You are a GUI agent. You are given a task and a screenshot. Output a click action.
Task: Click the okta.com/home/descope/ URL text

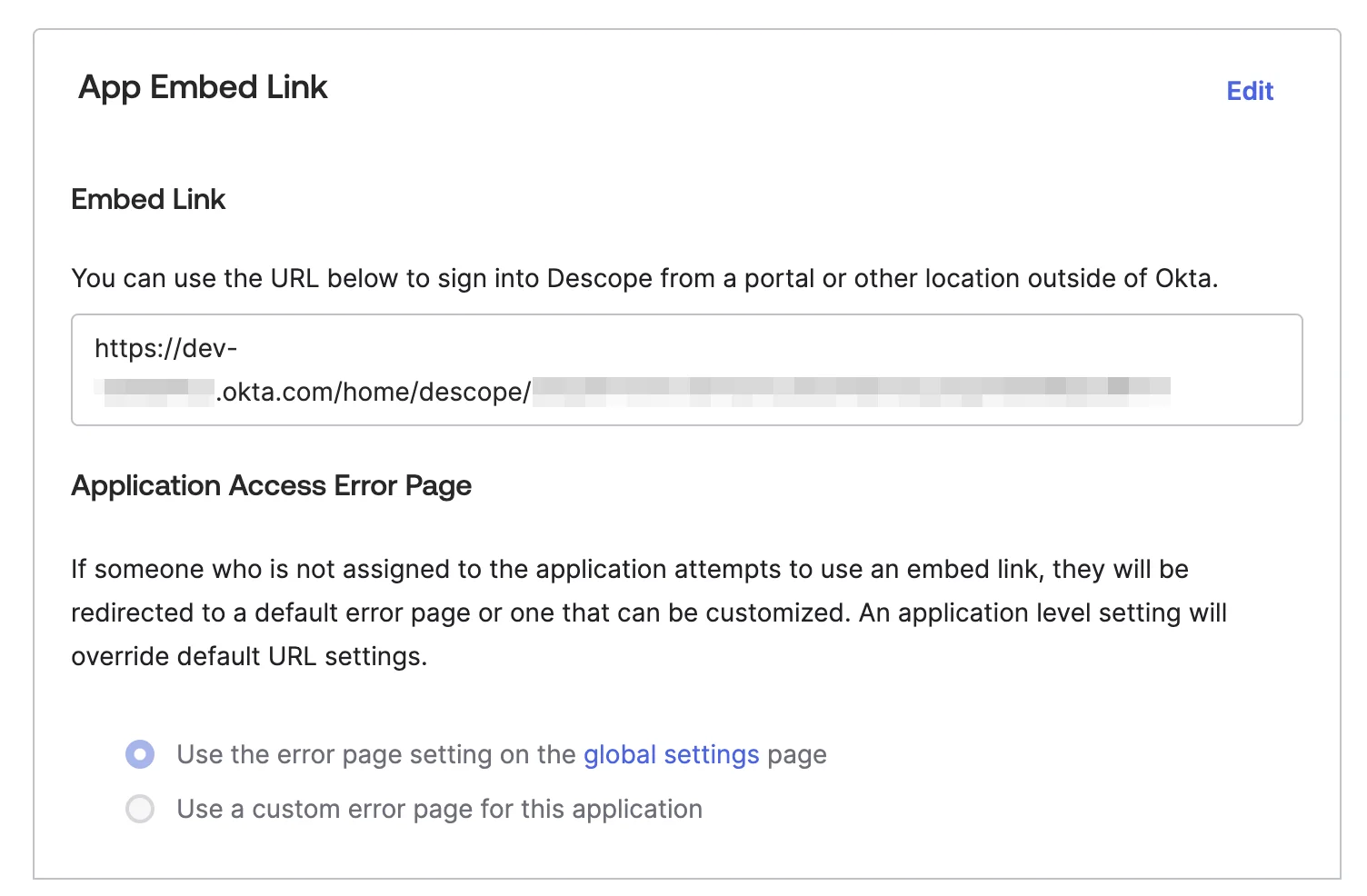tap(373, 391)
